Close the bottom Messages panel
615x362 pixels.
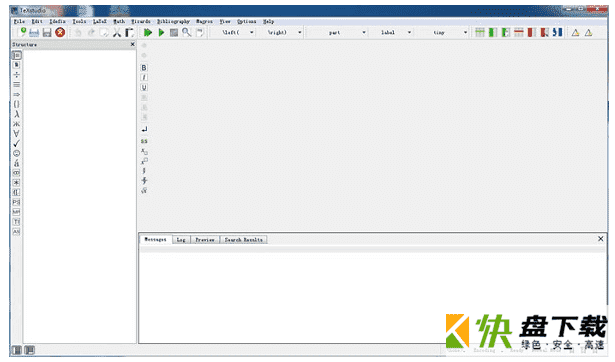(x=600, y=238)
